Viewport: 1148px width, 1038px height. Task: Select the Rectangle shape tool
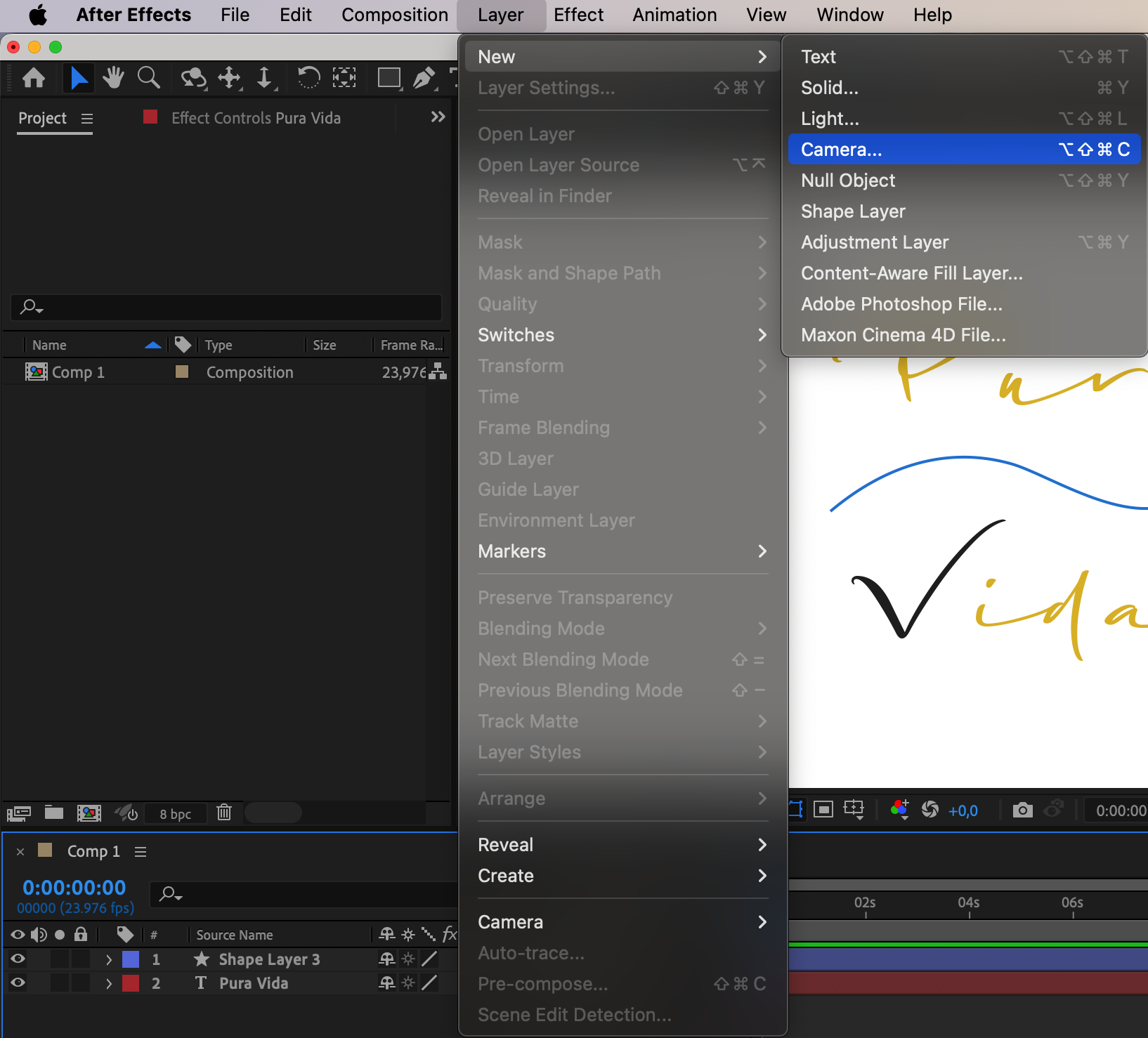coord(389,77)
